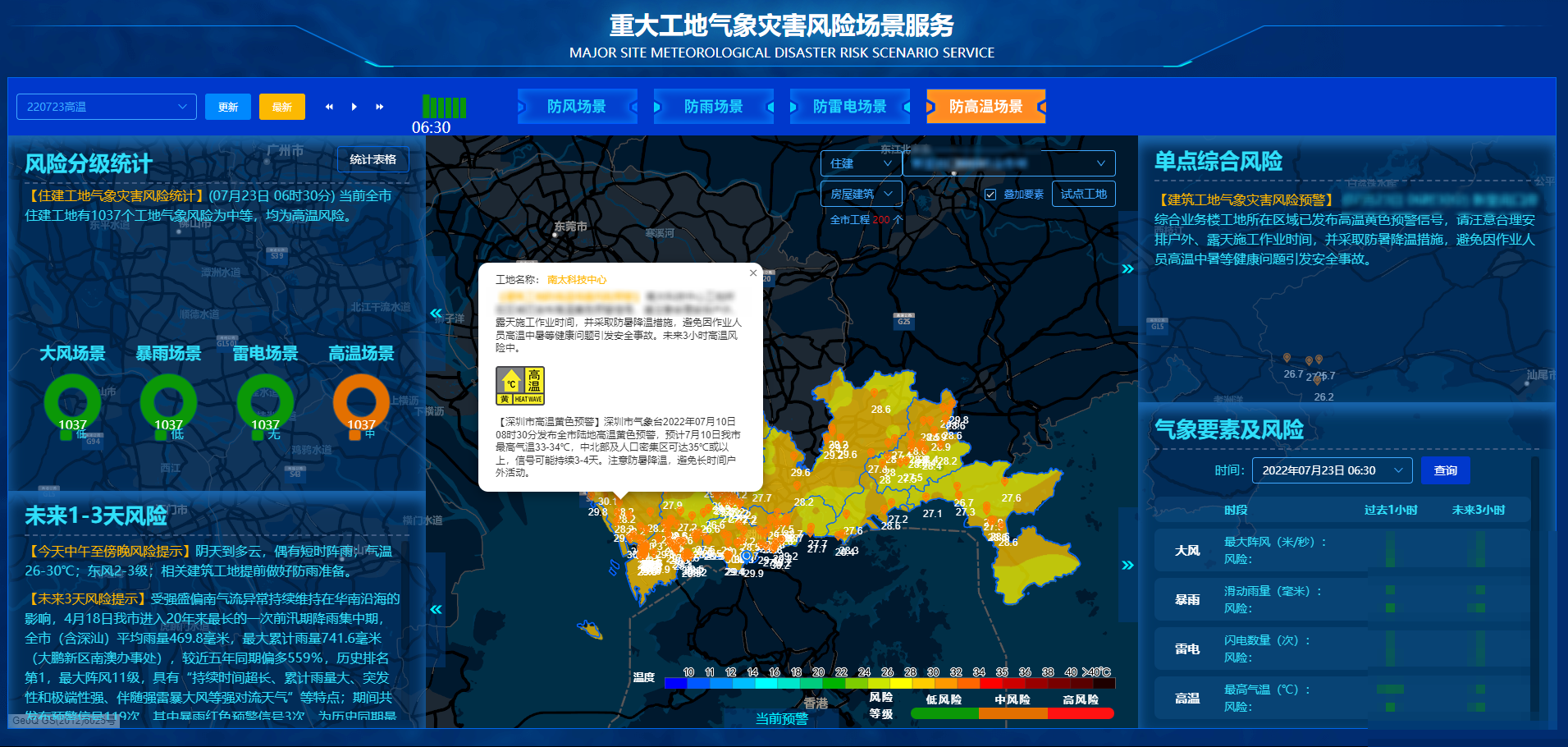Collapse the upper right panel arrow
1568x747 pixels.
click(1128, 268)
